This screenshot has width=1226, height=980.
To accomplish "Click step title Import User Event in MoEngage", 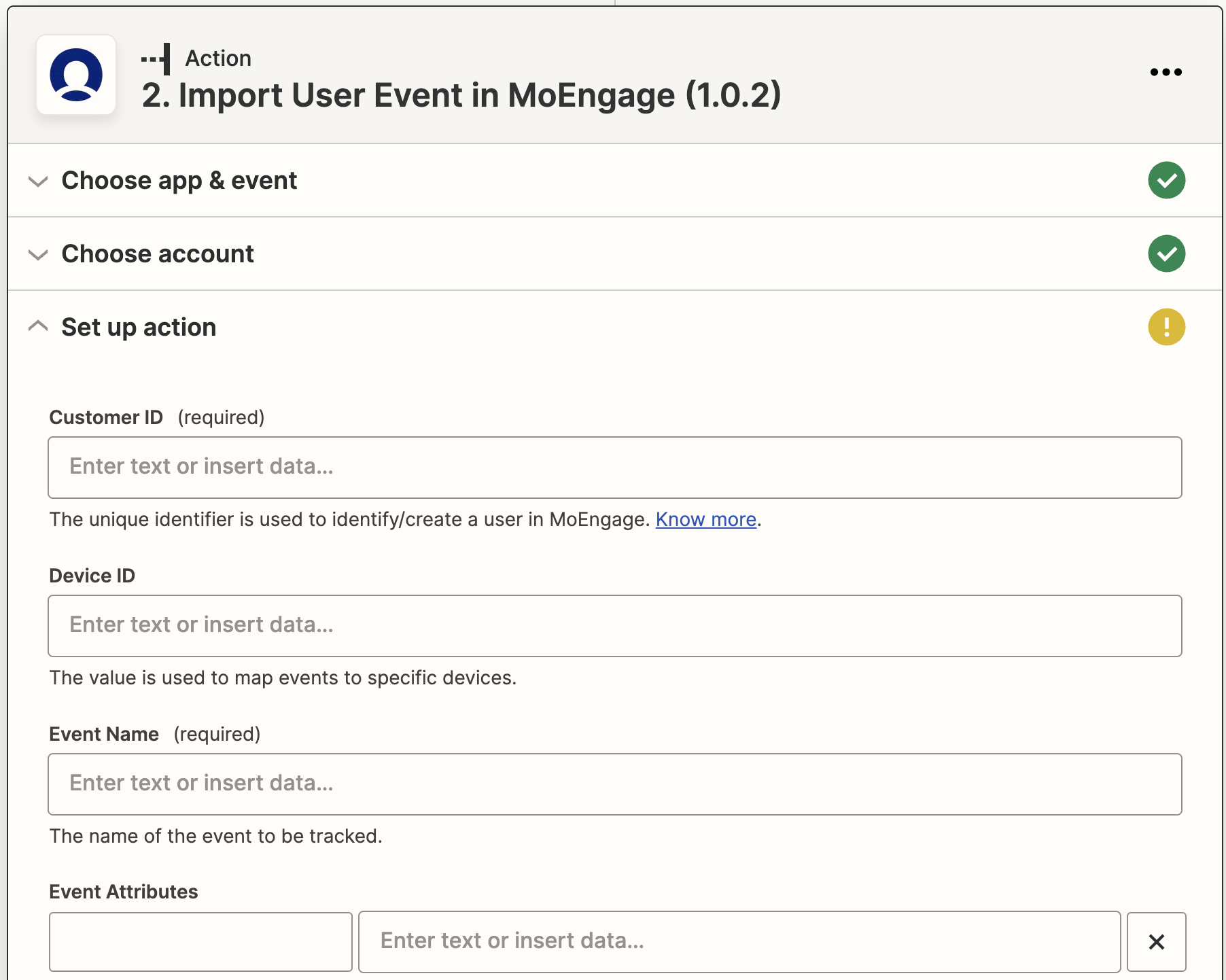I will pyautogui.click(x=461, y=95).
